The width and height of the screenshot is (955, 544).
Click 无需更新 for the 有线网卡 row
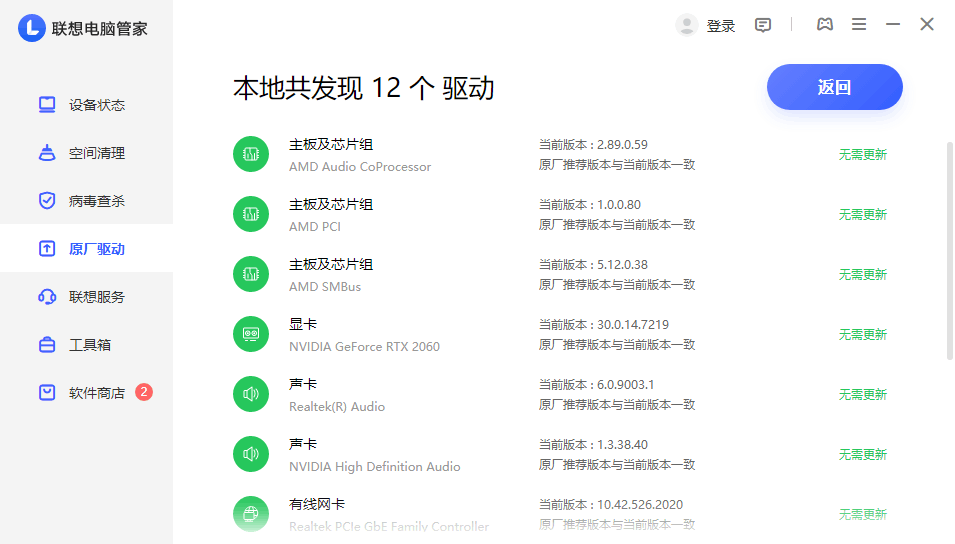[862, 515]
